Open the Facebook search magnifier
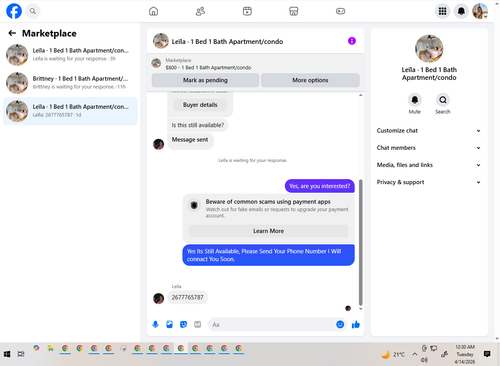 coord(33,11)
